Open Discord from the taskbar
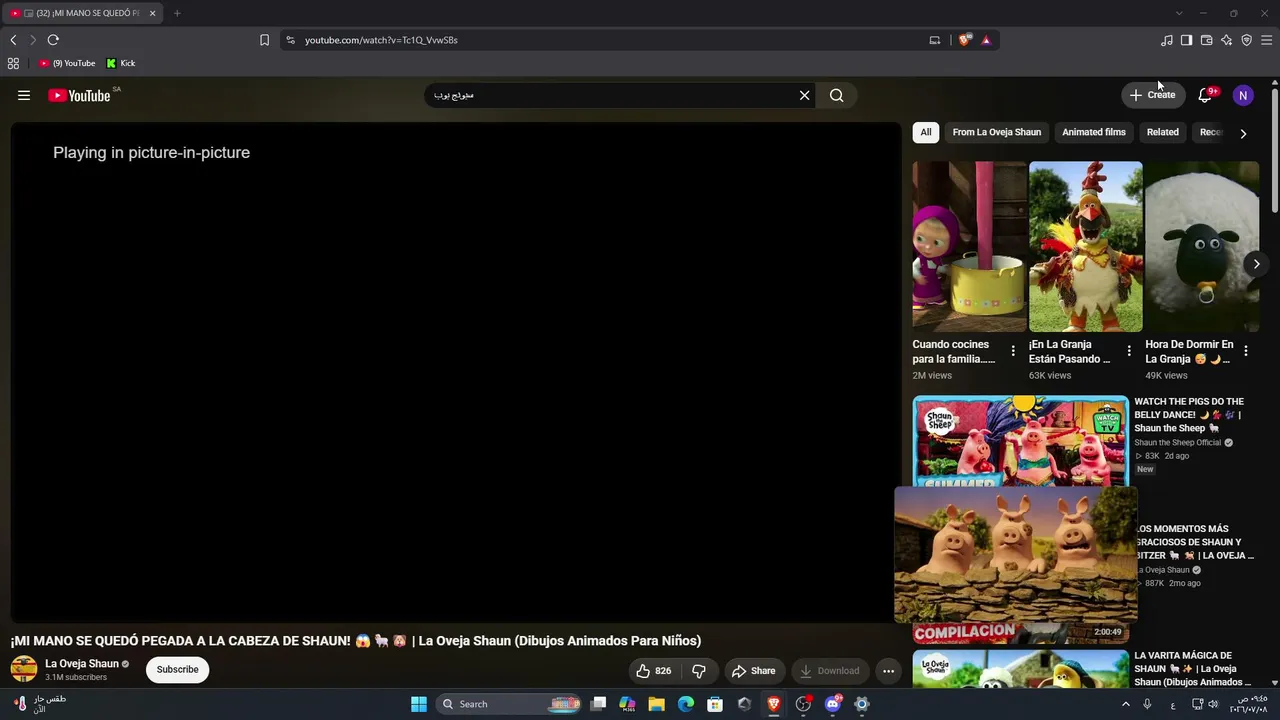 pyautogui.click(x=832, y=704)
